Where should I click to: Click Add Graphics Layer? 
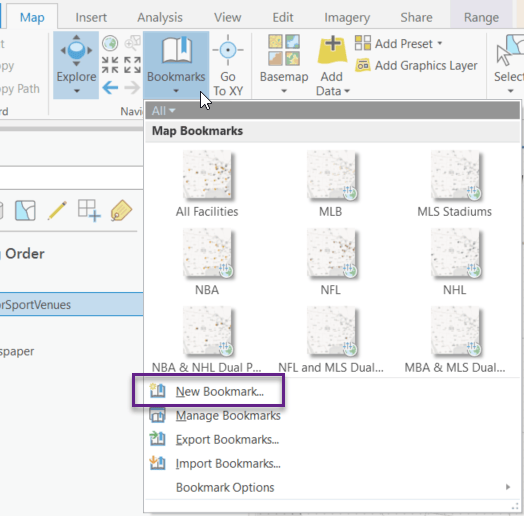(x=416, y=65)
